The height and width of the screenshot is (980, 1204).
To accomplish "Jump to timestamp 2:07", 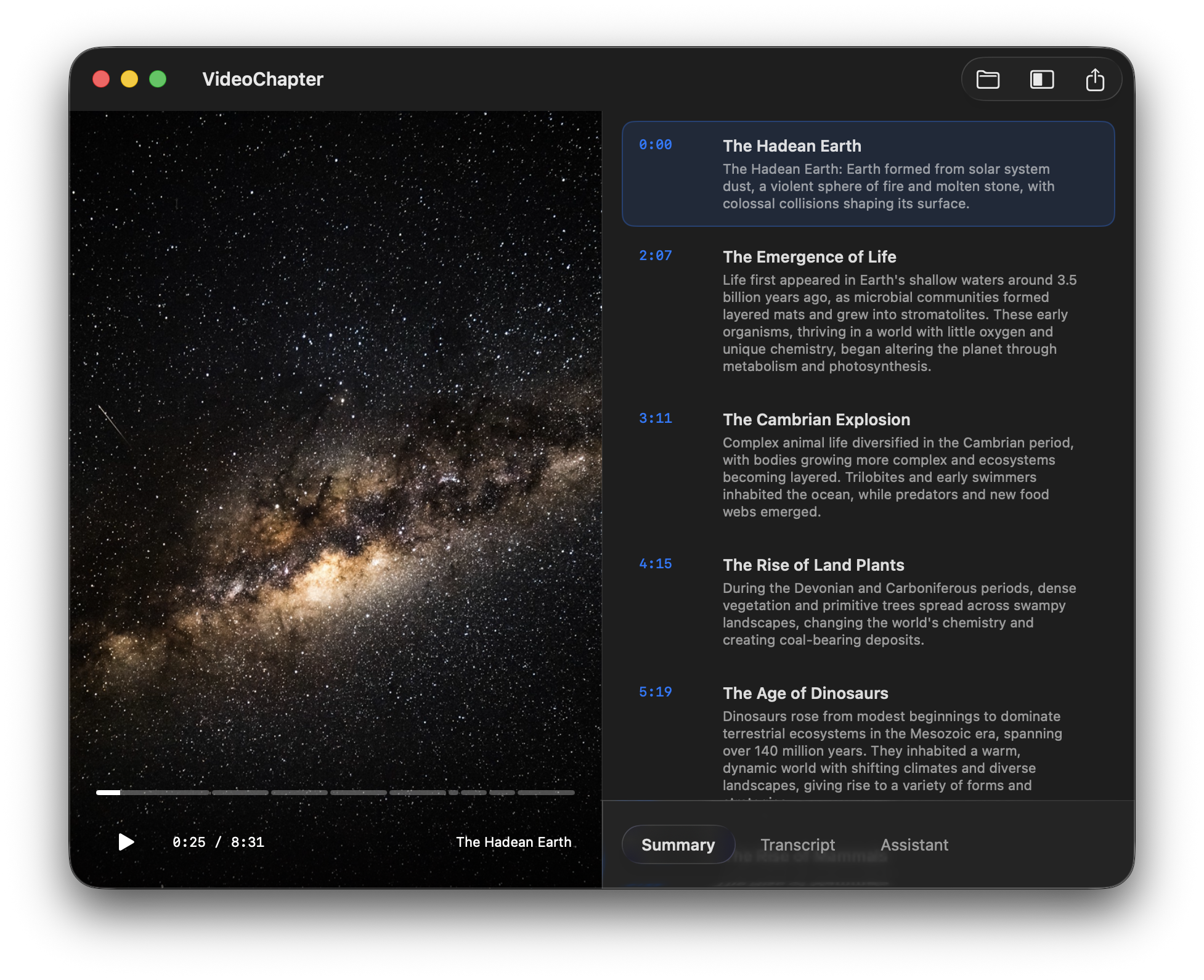I will point(655,255).
